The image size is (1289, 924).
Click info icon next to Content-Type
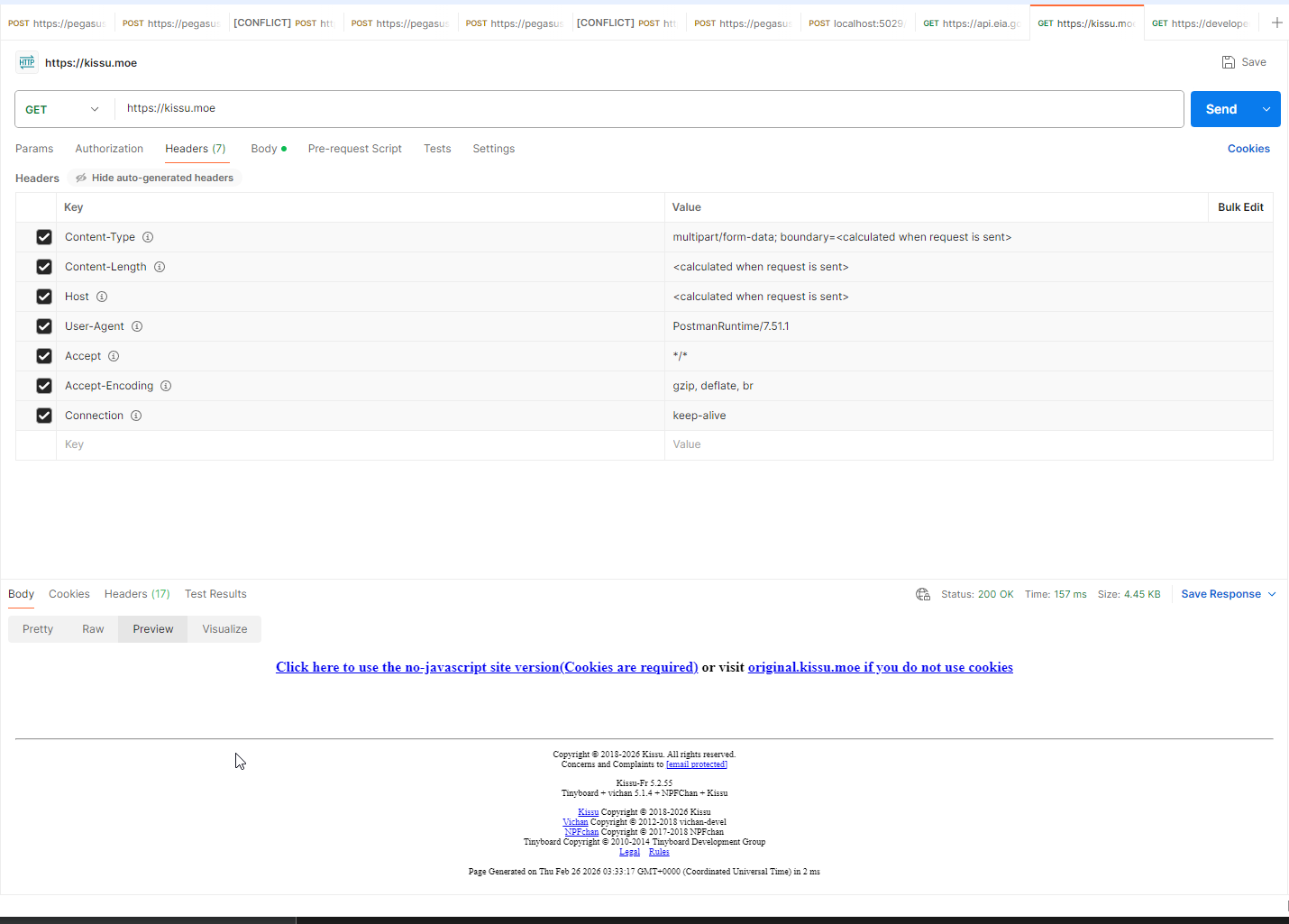[x=148, y=237]
